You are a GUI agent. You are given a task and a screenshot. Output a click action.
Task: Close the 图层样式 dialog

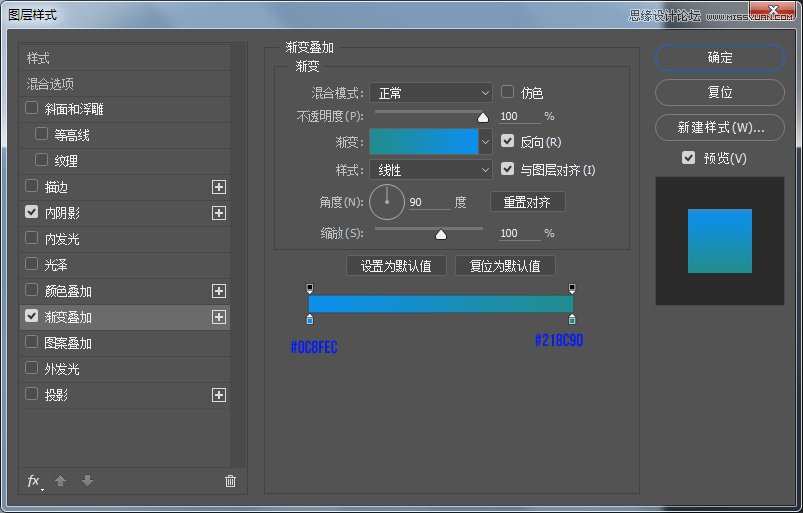774,10
